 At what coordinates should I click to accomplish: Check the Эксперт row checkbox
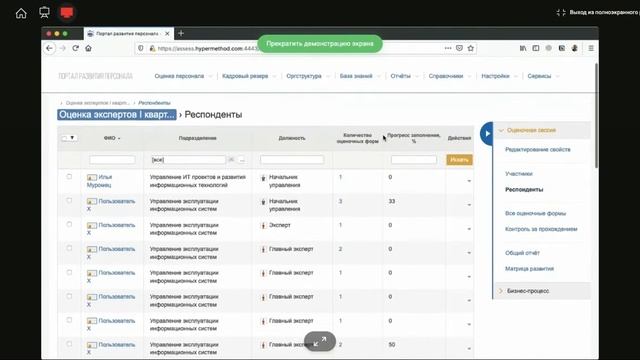69,224
